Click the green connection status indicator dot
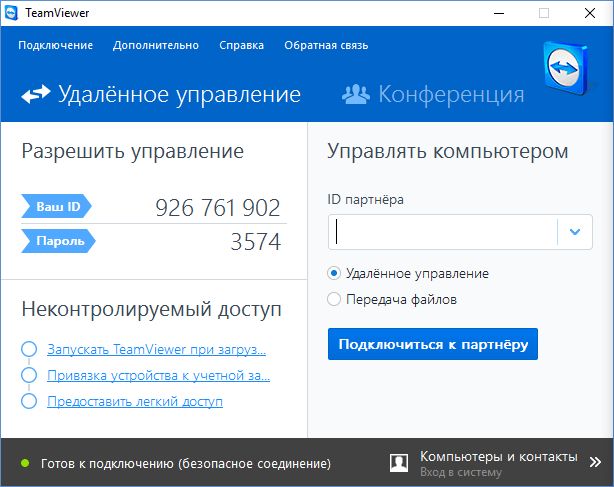This screenshot has width=614, height=487. click(x=24, y=464)
